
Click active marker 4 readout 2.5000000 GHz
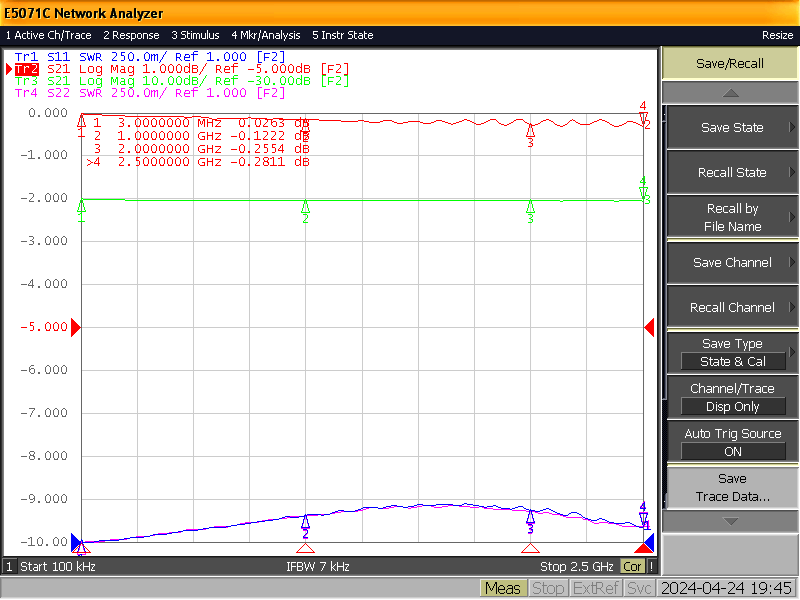[x=198, y=162]
